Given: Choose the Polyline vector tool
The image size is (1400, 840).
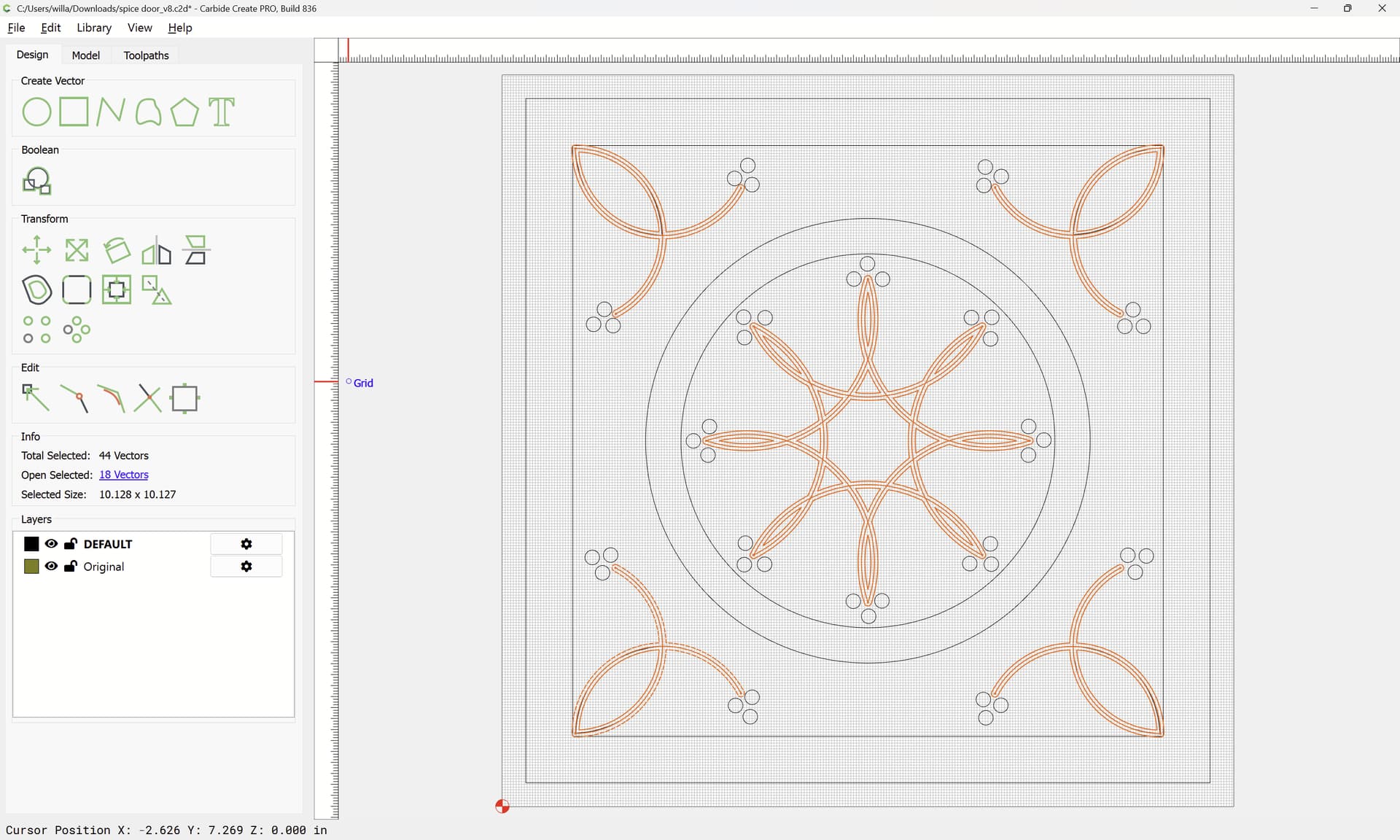Looking at the screenshot, I should [x=110, y=112].
